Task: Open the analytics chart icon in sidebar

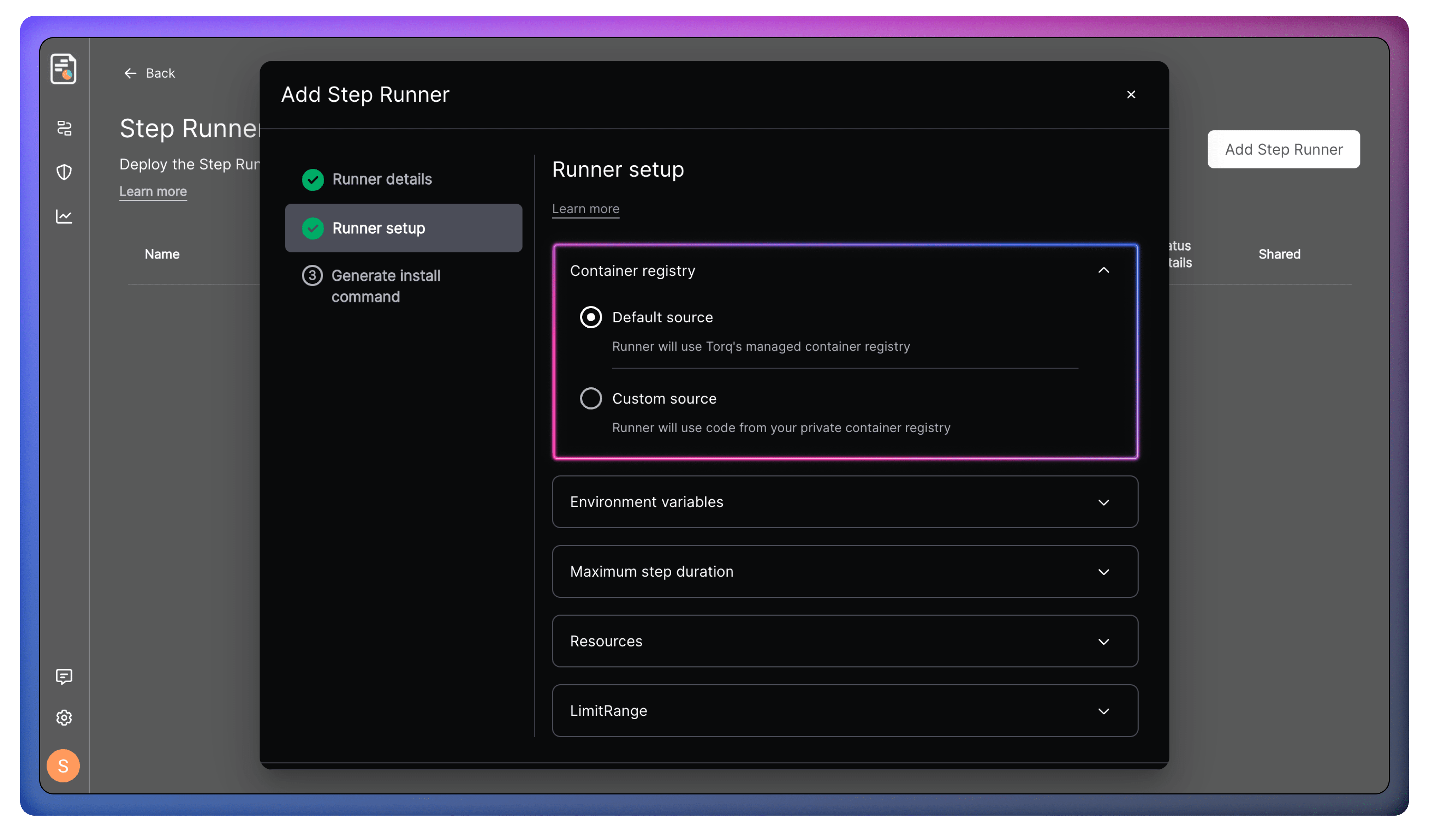Action: pyautogui.click(x=64, y=216)
